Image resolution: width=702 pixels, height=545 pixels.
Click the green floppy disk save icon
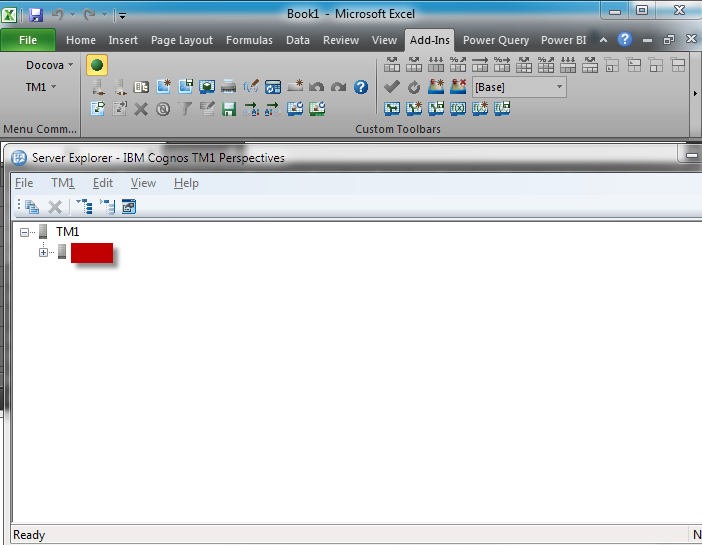[229, 109]
